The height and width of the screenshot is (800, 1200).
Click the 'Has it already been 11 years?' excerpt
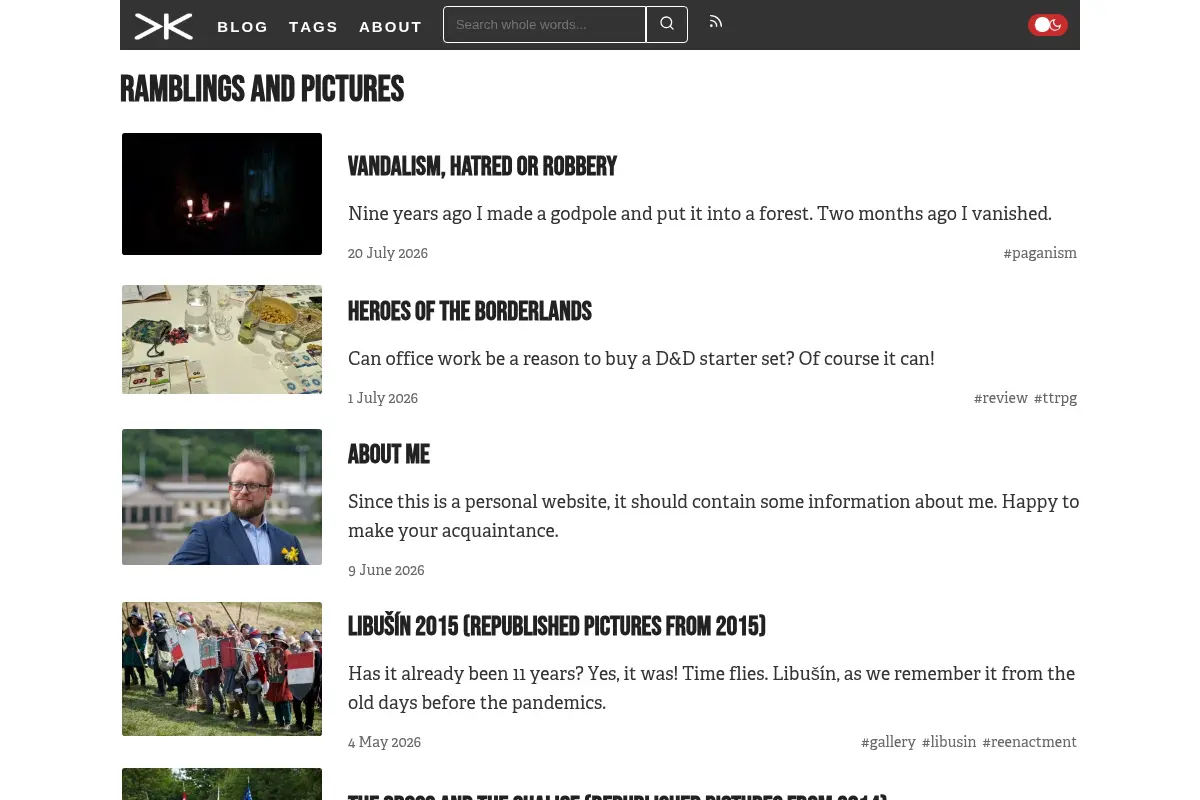coord(712,688)
